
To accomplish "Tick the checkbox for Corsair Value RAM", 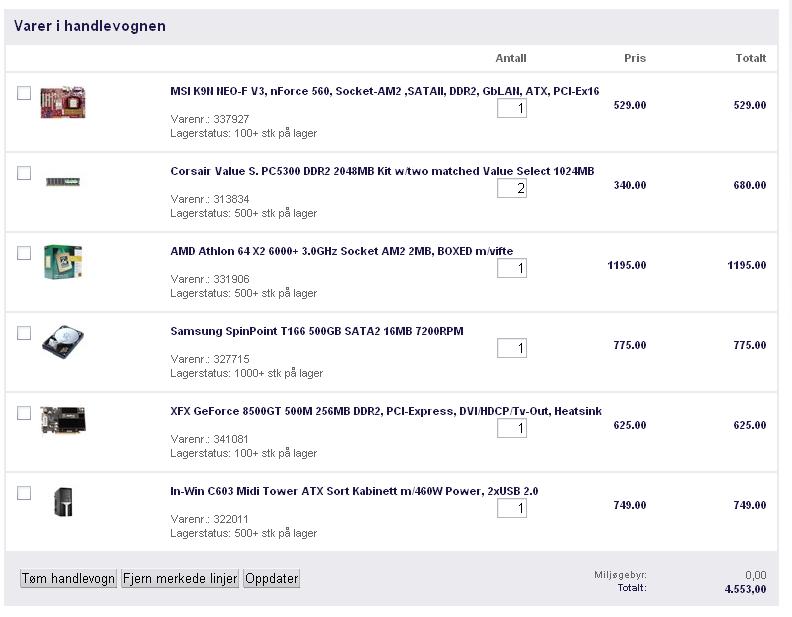I will point(24,173).
